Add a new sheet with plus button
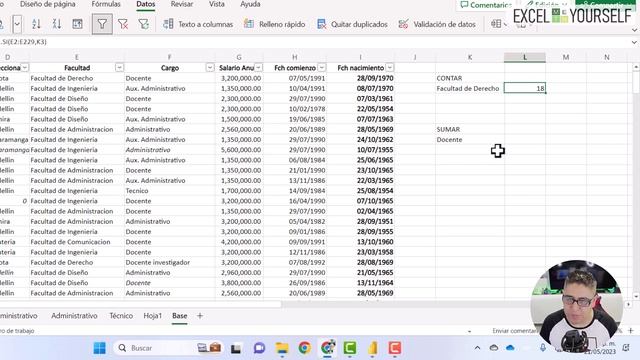 coord(200,316)
